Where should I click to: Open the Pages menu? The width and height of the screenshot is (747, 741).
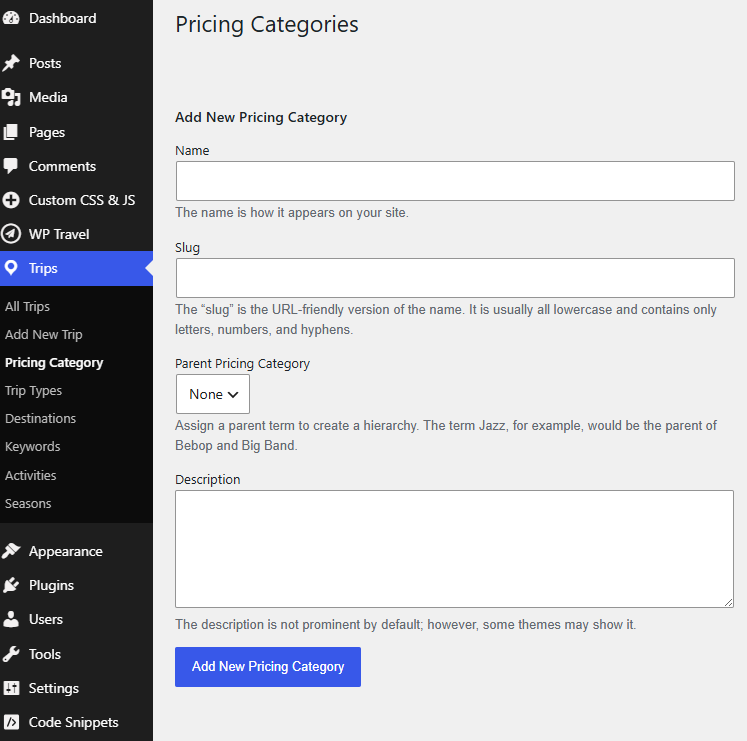click(x=76, y=132)
